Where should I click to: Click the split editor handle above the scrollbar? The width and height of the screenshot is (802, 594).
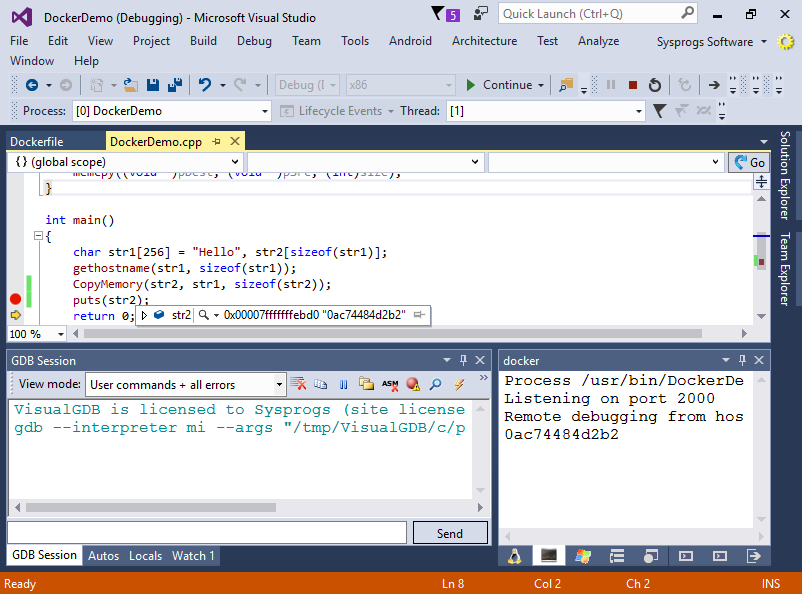pyautogui.click(x=761, y=181)
